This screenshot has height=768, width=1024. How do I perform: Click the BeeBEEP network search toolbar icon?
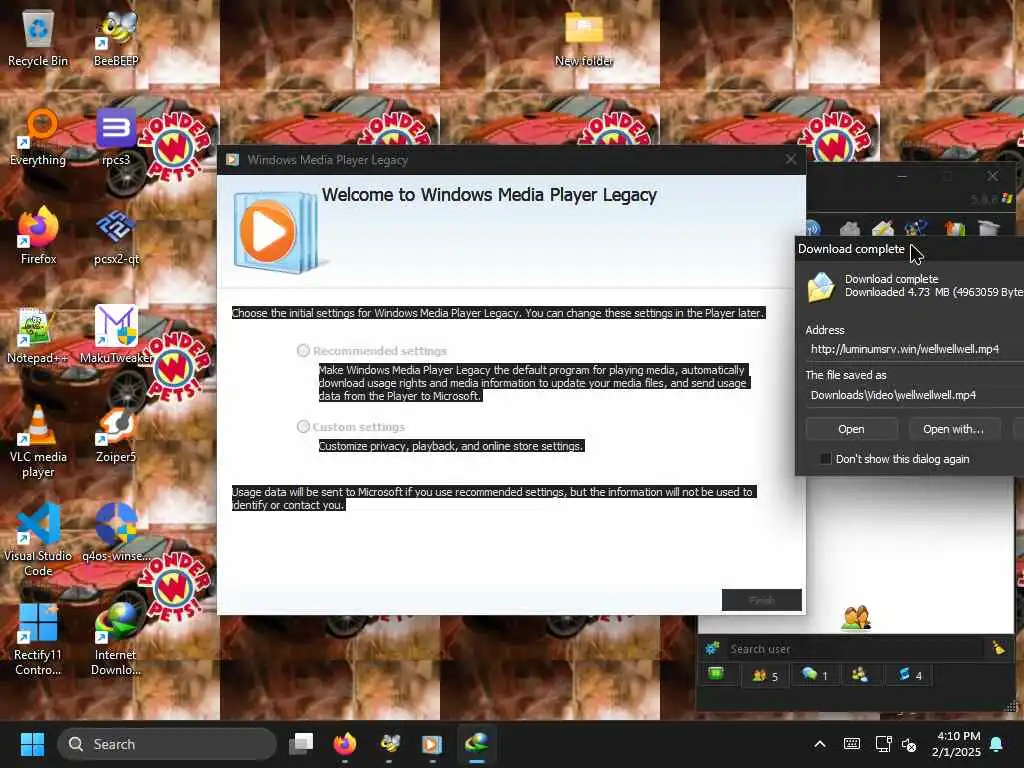point(916,228)
